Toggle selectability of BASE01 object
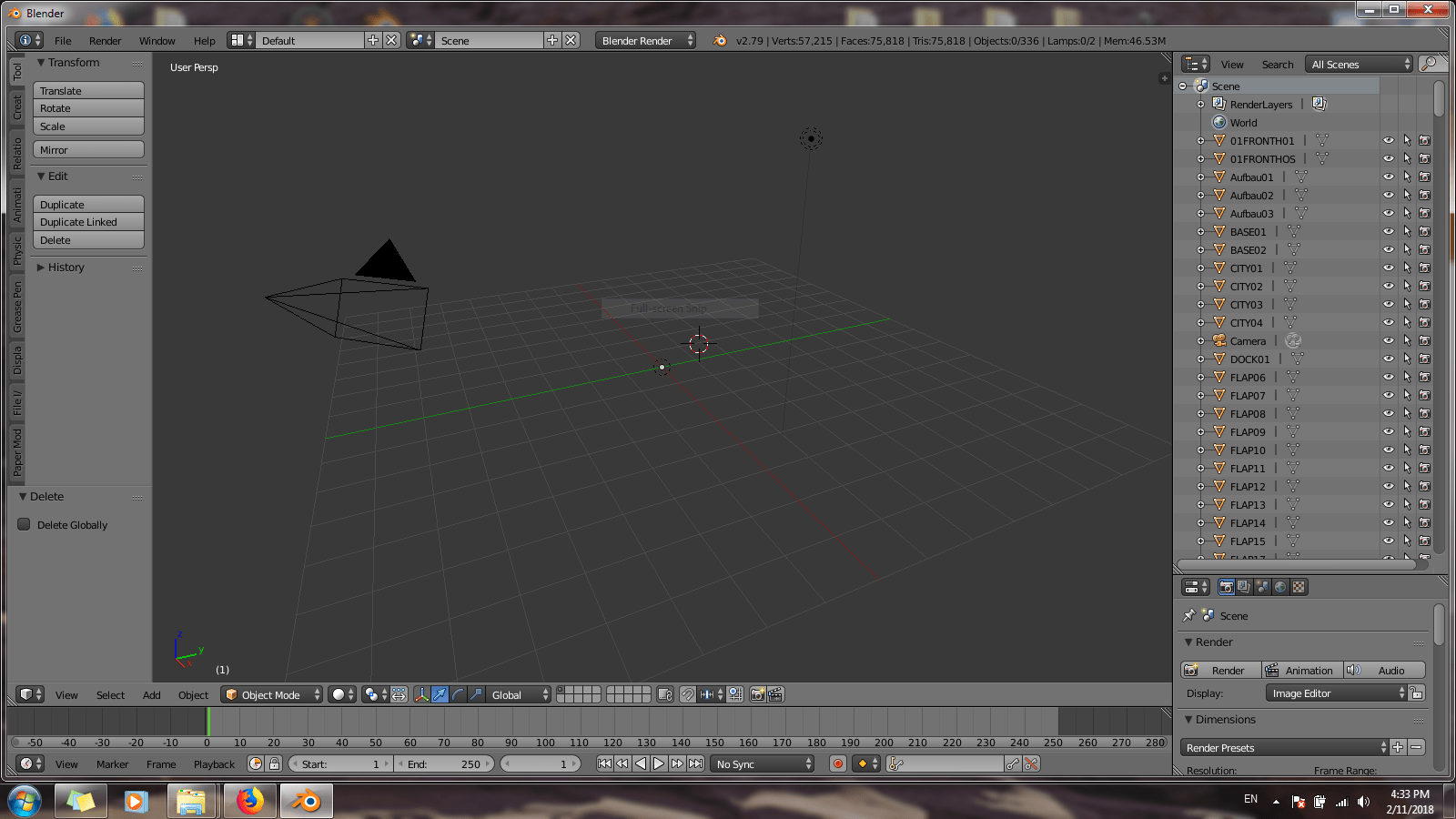The height and width of the screenshot is (819, 1456). pos(1407,232)
